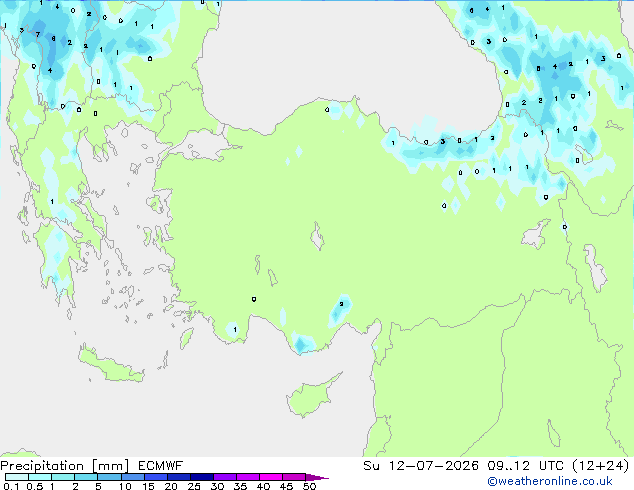Pick the 15–20 mm blue legend swatch
The image size is (634, 490).
(x=155, y=477)
